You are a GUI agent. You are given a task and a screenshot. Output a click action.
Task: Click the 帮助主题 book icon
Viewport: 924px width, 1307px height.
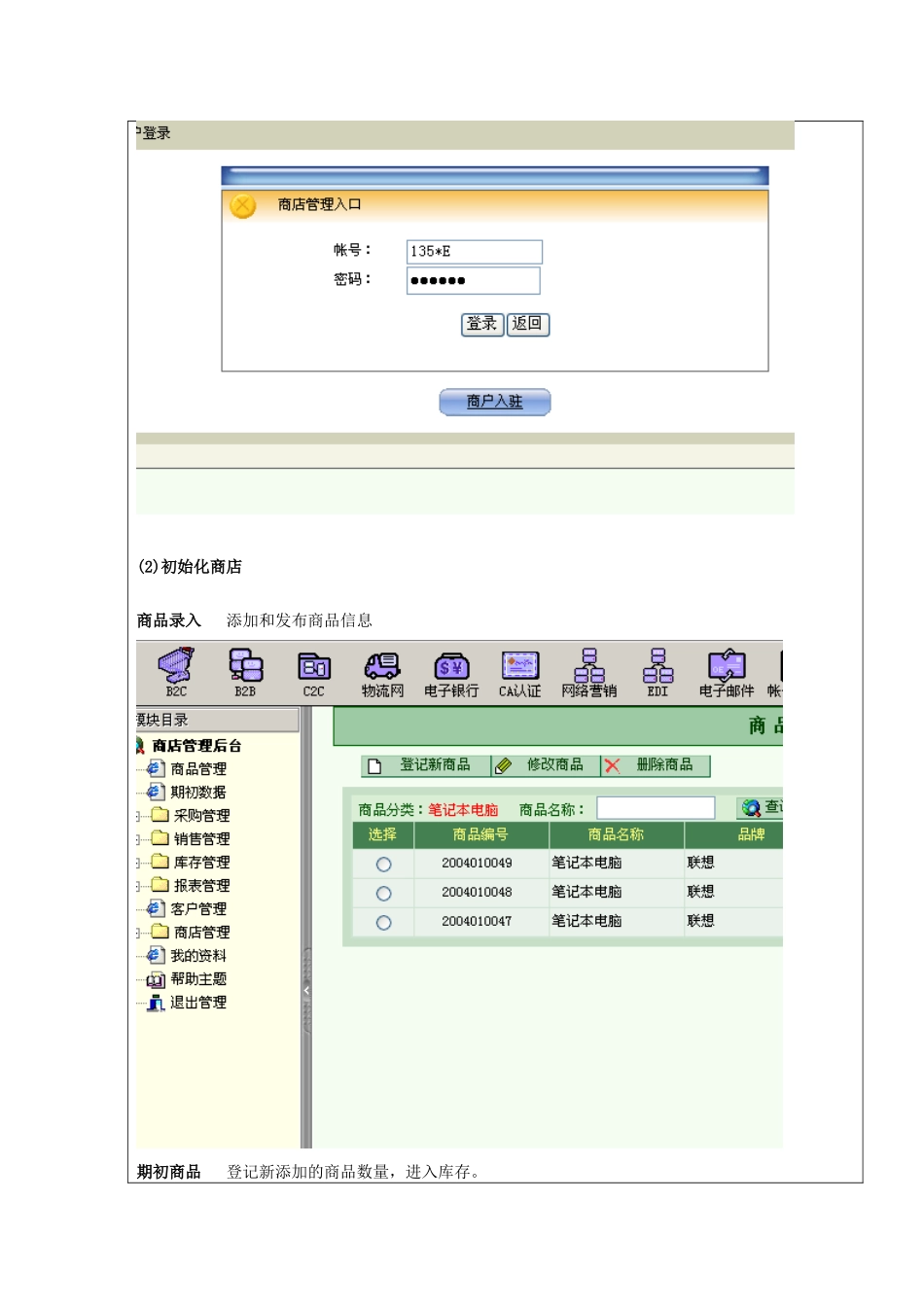coord(156,979)
